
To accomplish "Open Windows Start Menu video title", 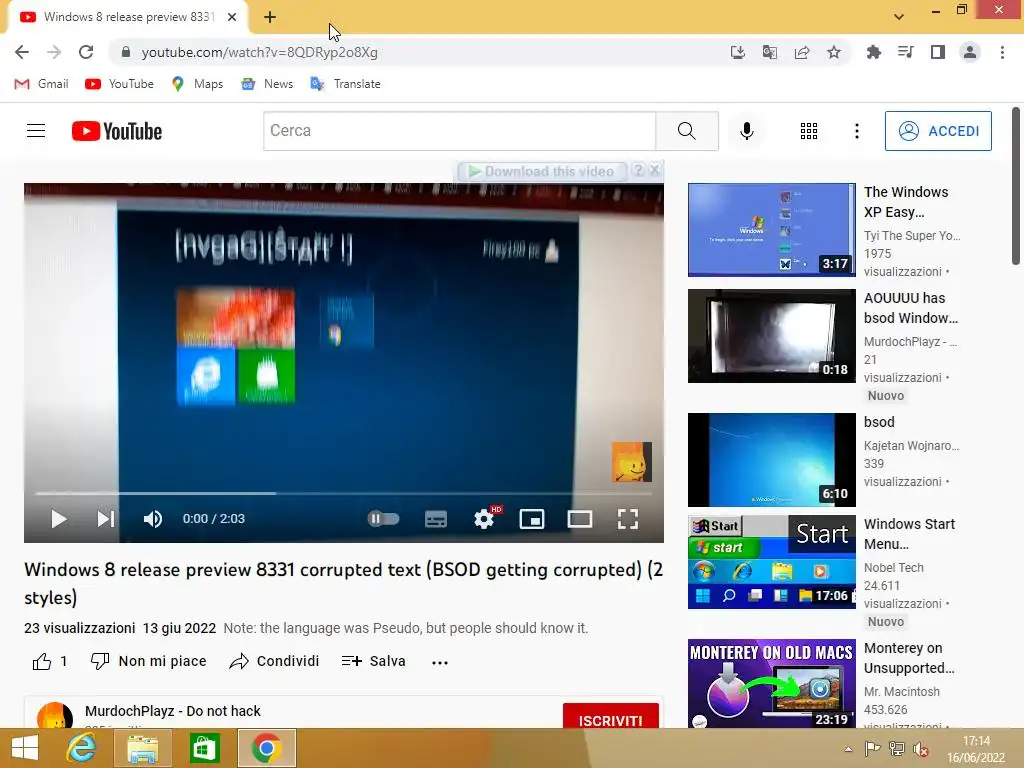I will click(x=909, y=534).
